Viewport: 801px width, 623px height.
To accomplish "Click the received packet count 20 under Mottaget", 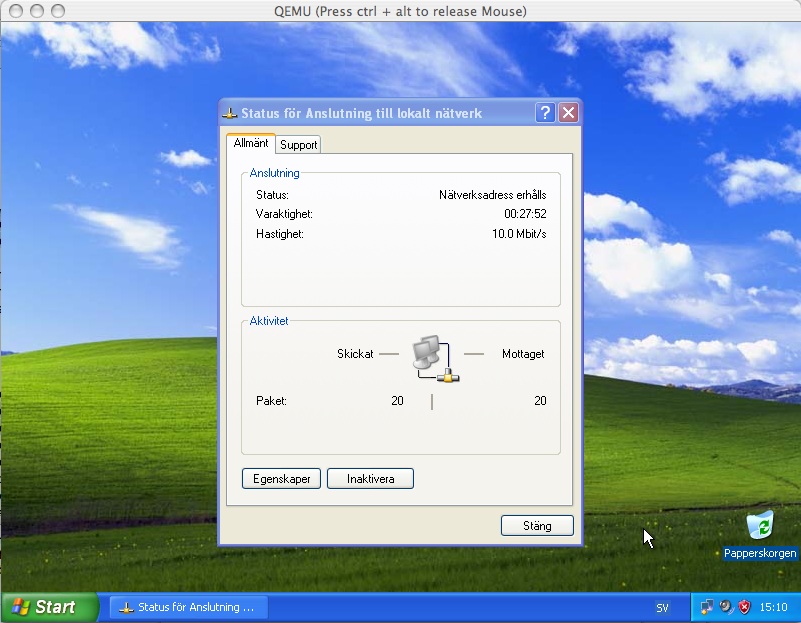I will click(x=540, y=401).
